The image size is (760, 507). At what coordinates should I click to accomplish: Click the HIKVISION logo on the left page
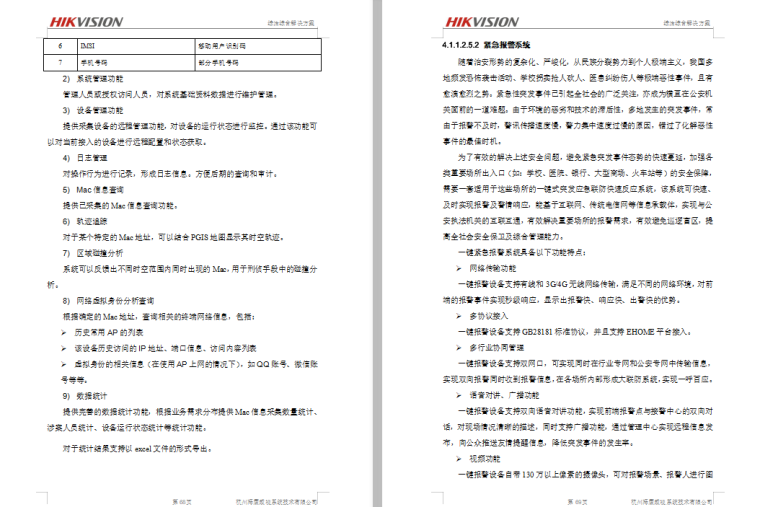coord(84,22)
